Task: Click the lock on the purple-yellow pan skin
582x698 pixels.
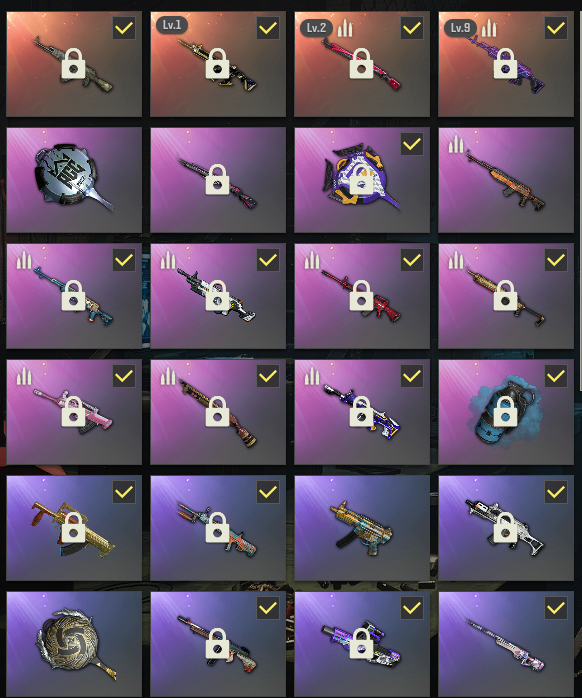Action: click(x=362, y=180)
